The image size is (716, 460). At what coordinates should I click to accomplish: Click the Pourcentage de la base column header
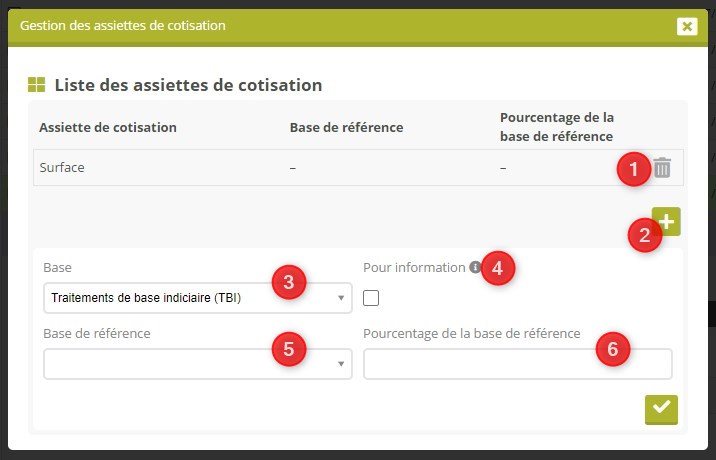[x=556, y=127]
